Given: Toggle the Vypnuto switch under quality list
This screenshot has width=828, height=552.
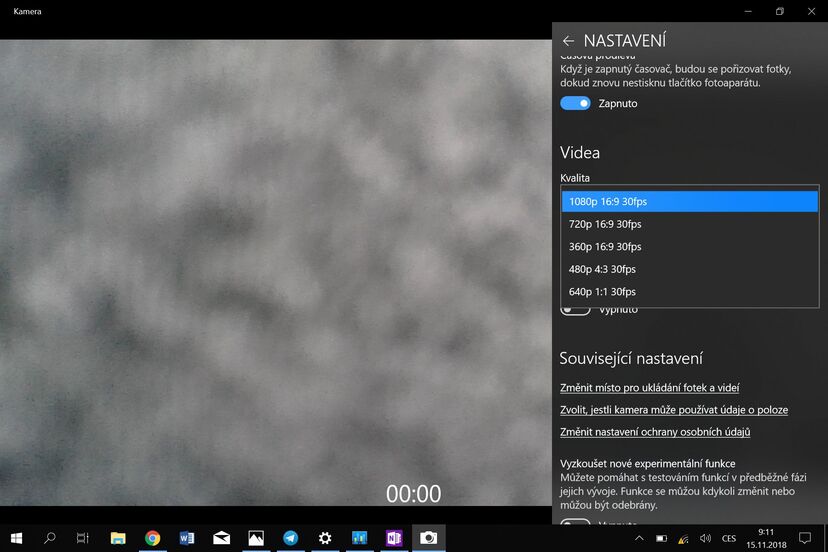Looking at the screenshot, I should [x=575, y=311].
